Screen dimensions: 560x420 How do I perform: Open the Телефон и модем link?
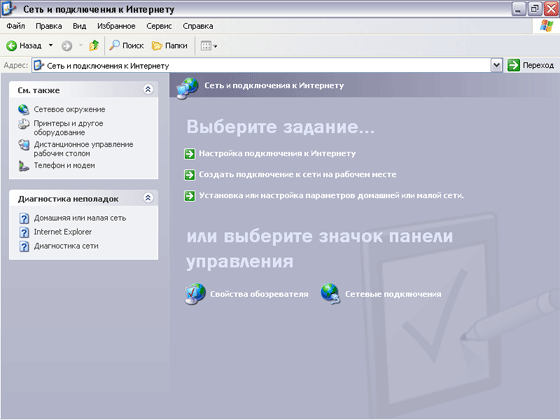(x=64, y=165)
